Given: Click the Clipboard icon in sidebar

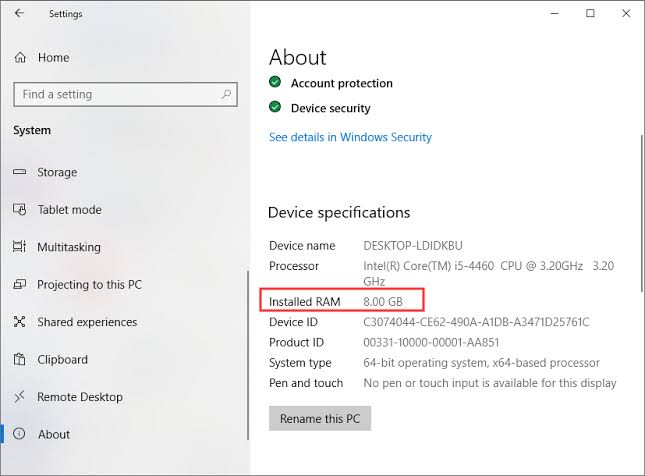Looking at the screenshot, I should [x=19, y=359].
